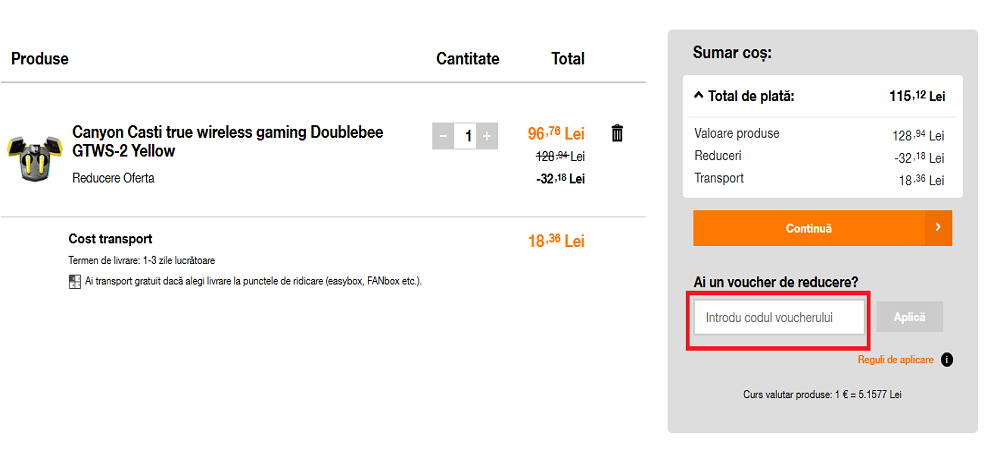Click the Cost transport heading
The image size is (1000, 450).
point(110,239)
